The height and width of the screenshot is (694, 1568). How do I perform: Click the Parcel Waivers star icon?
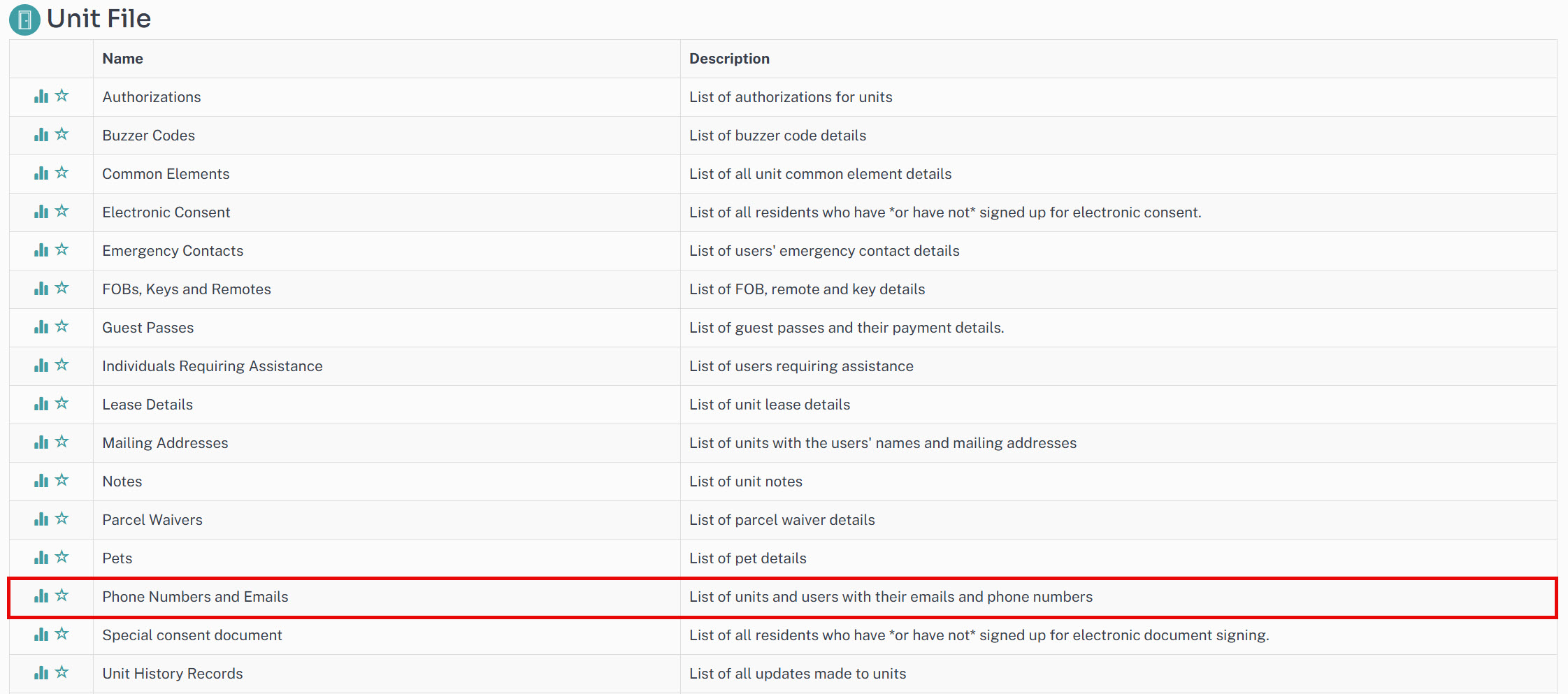62,519
